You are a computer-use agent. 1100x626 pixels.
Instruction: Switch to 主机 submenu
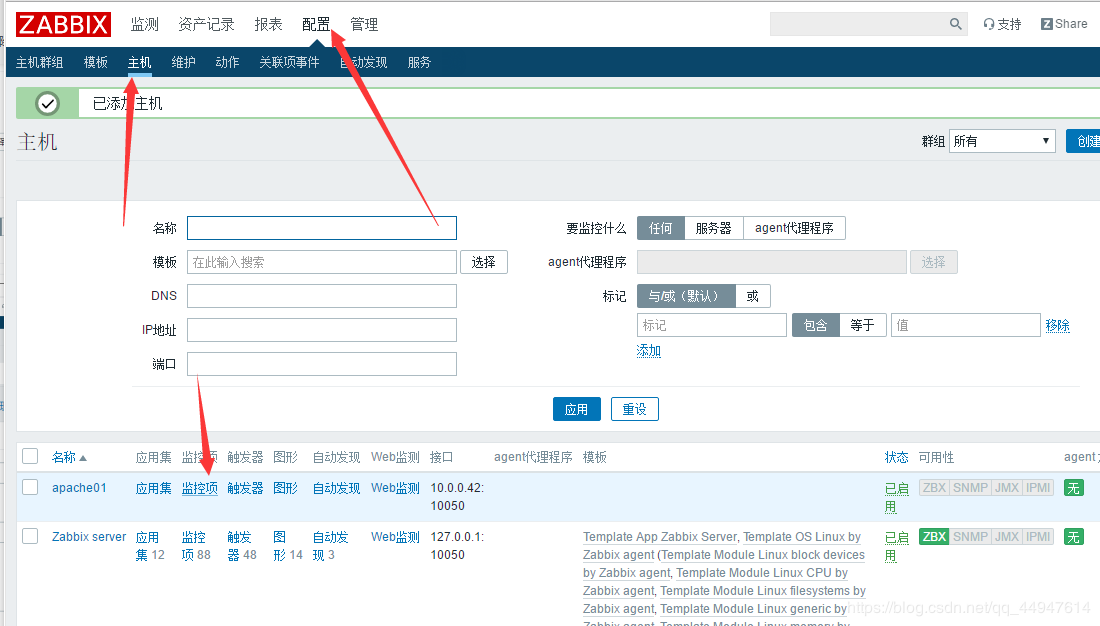[x=140, y=62]
